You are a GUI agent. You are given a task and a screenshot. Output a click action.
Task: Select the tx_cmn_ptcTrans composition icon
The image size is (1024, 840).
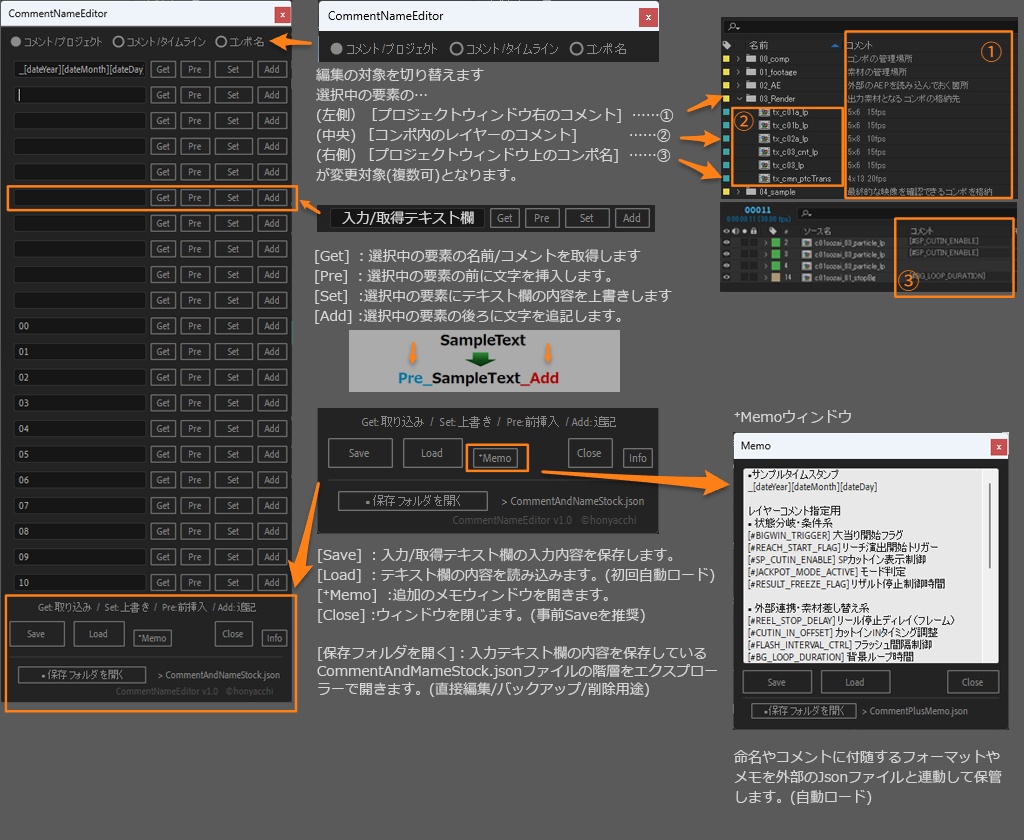[x=764, y=178]
